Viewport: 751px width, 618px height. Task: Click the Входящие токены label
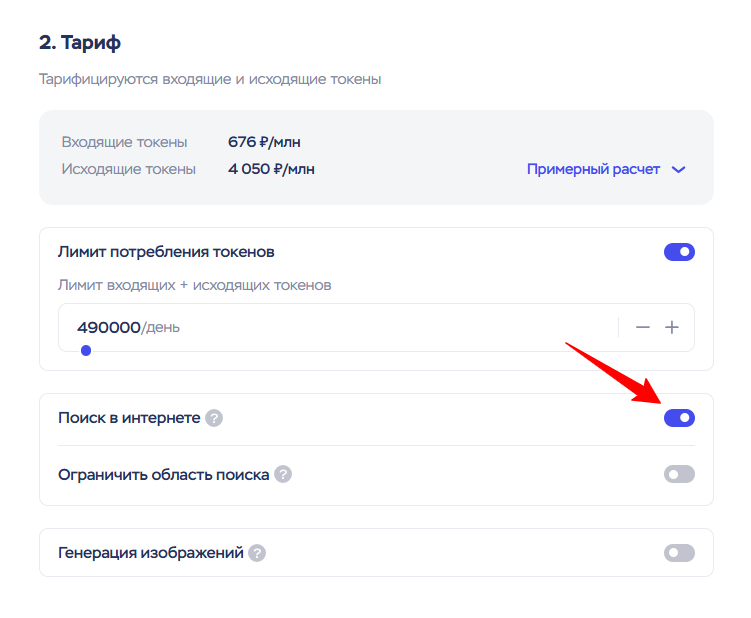pyautogui.click(x=124, y=142)
